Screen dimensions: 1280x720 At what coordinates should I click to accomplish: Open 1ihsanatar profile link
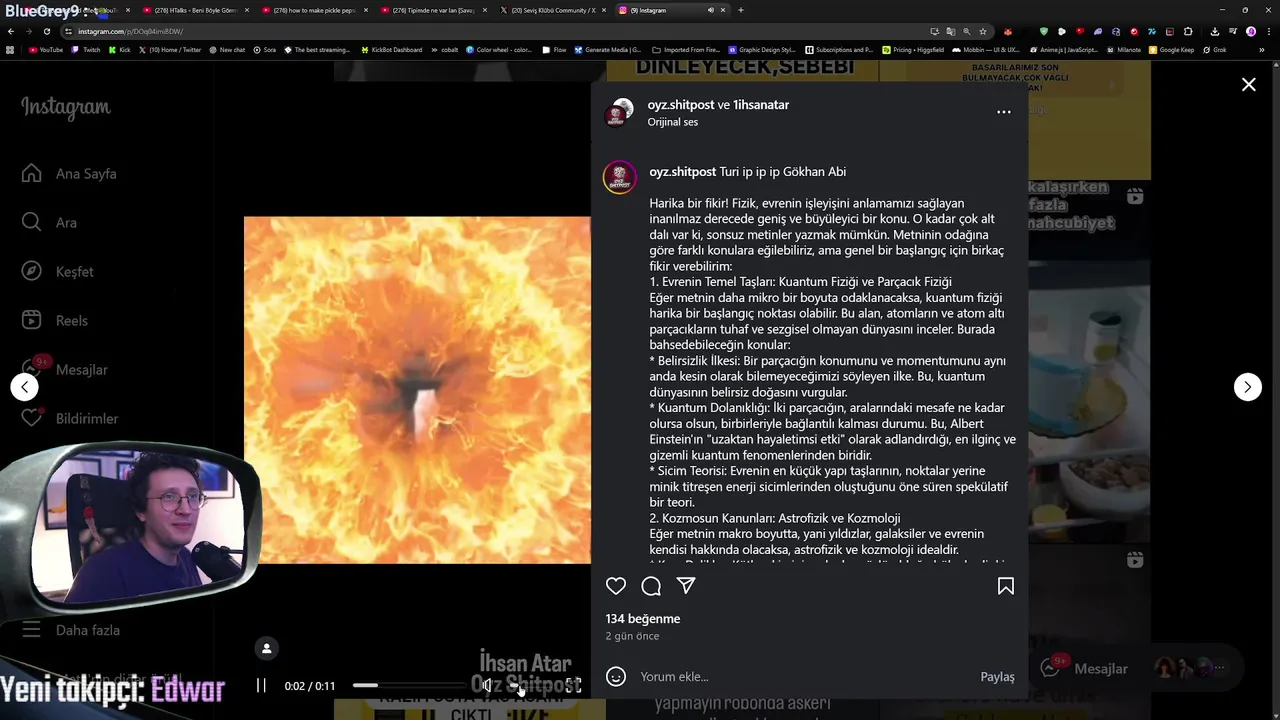761,104
